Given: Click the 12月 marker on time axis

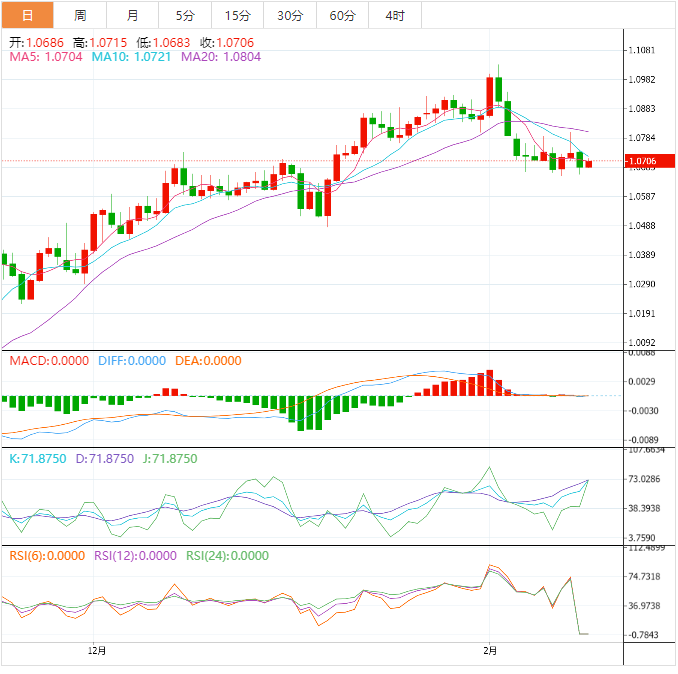Looking at the screenshot, I should click(x=97, y=651).
